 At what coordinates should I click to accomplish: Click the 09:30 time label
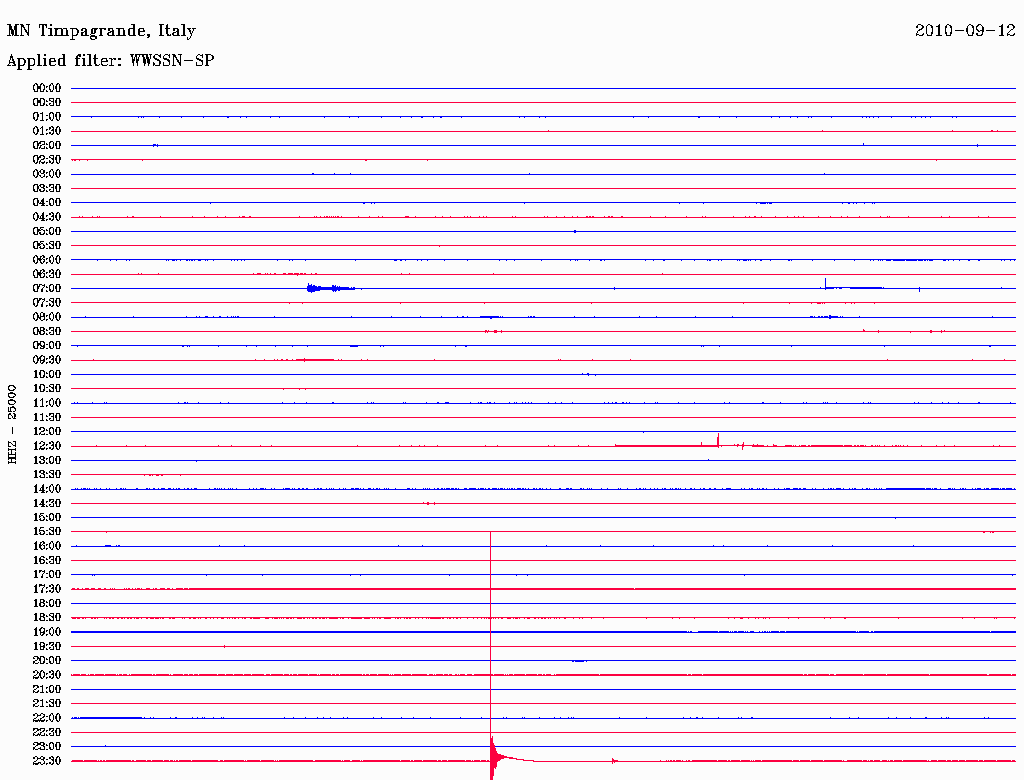pos(47,360)
